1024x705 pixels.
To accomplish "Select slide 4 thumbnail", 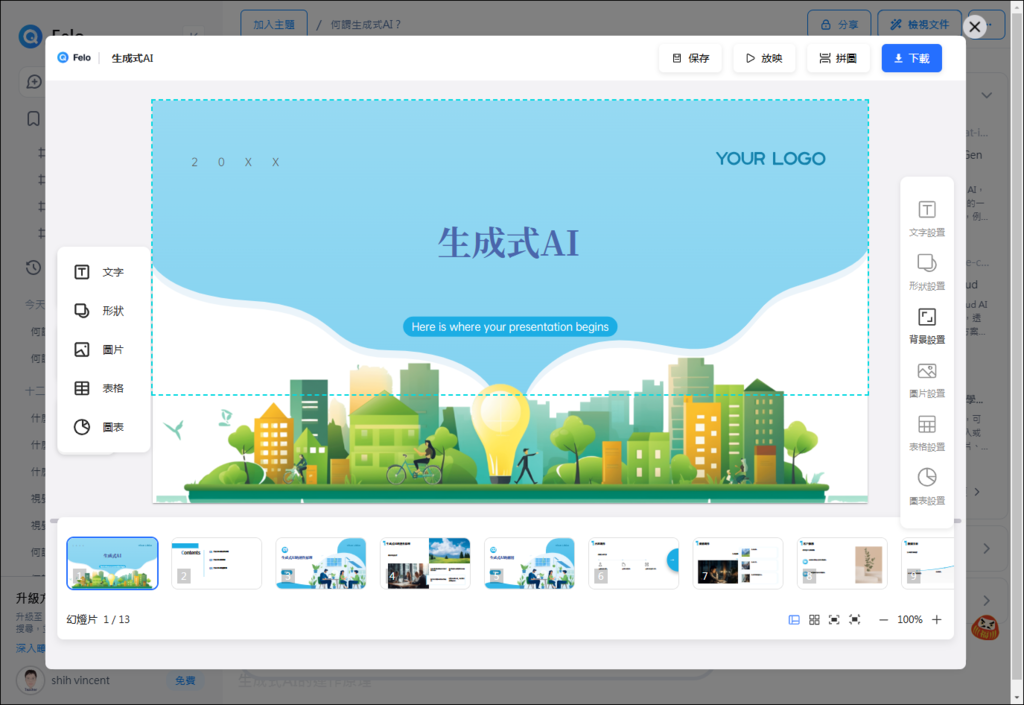I will pos(425,563).
